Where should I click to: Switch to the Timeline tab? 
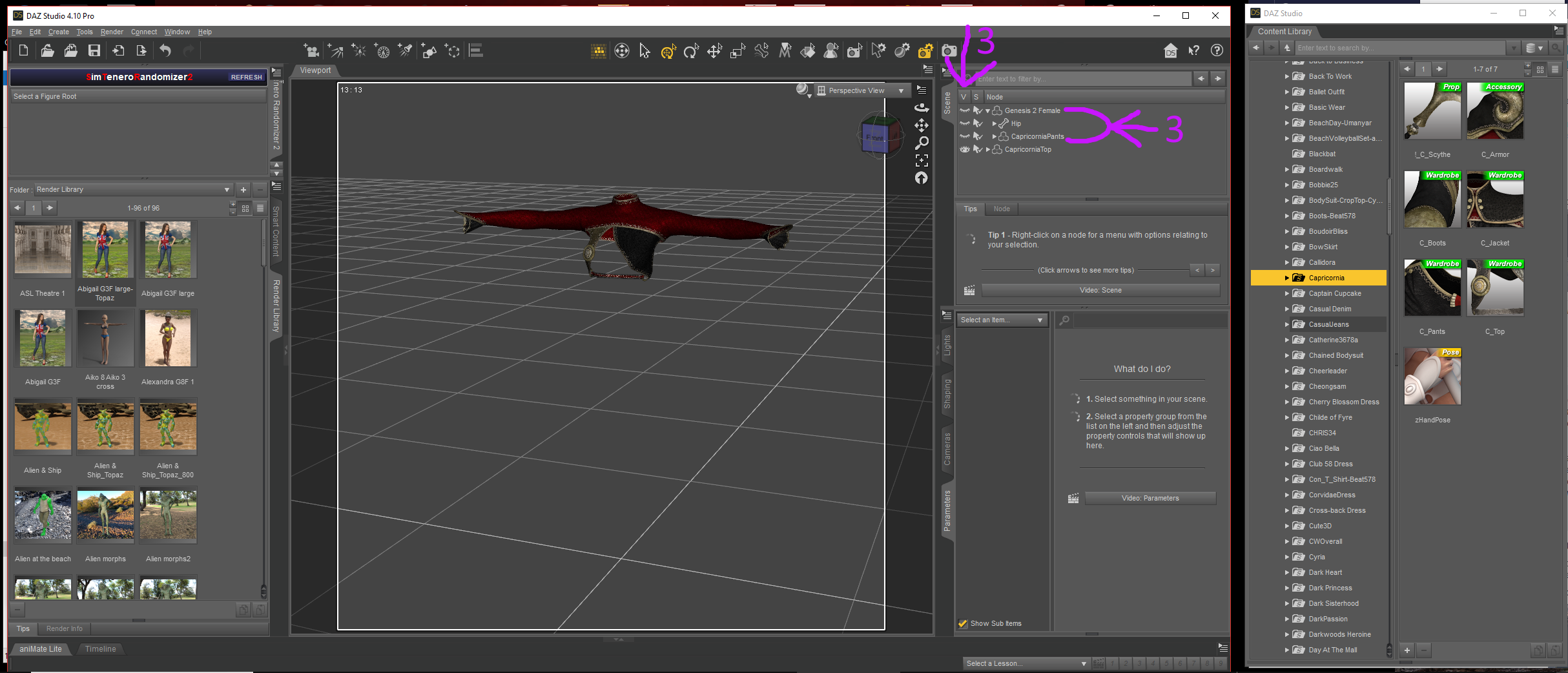(101, 649)
